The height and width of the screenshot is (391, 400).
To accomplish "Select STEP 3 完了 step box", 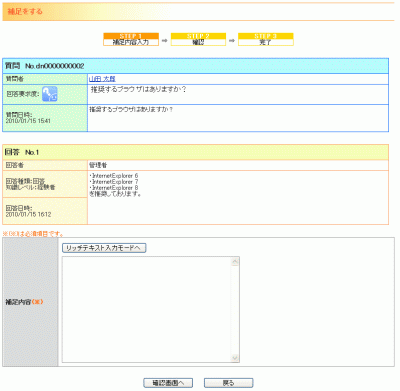I will (x=266, y=39).
